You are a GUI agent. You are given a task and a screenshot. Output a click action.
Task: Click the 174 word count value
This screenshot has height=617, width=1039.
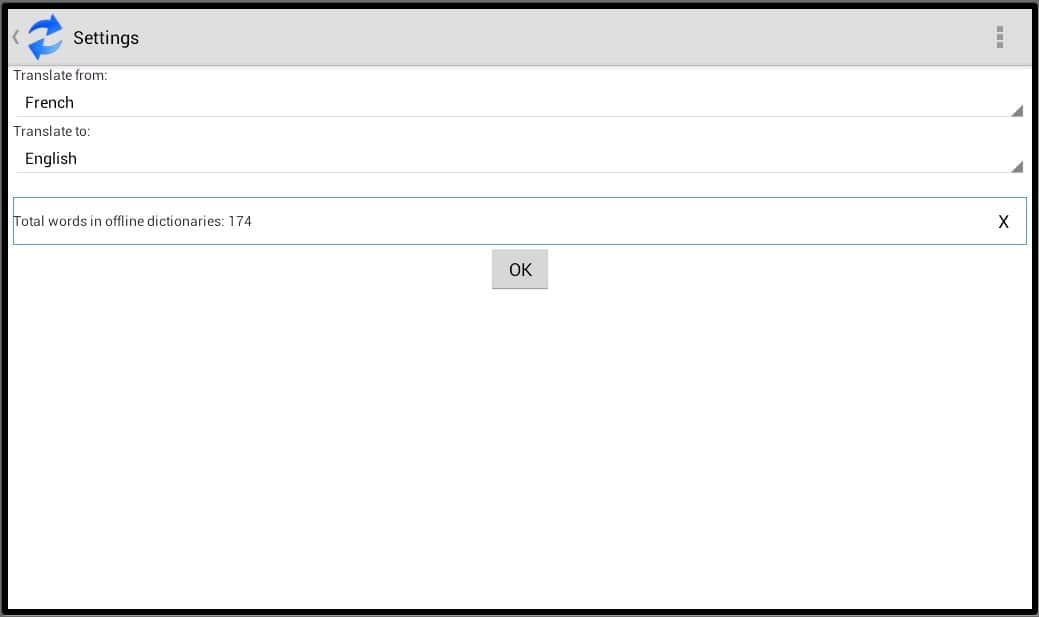[240, 221]
